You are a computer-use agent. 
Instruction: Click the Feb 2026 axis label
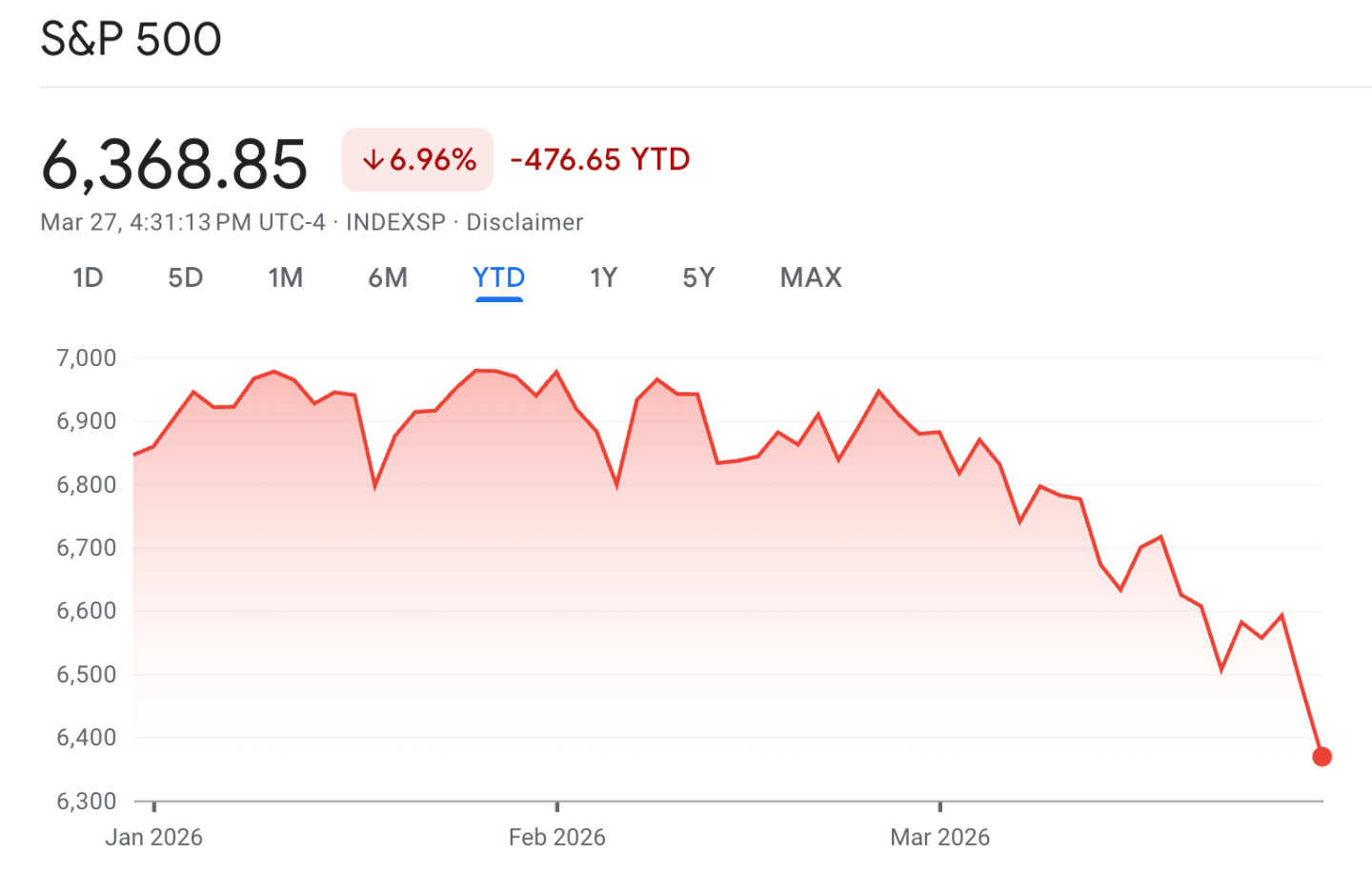point(556,837)
